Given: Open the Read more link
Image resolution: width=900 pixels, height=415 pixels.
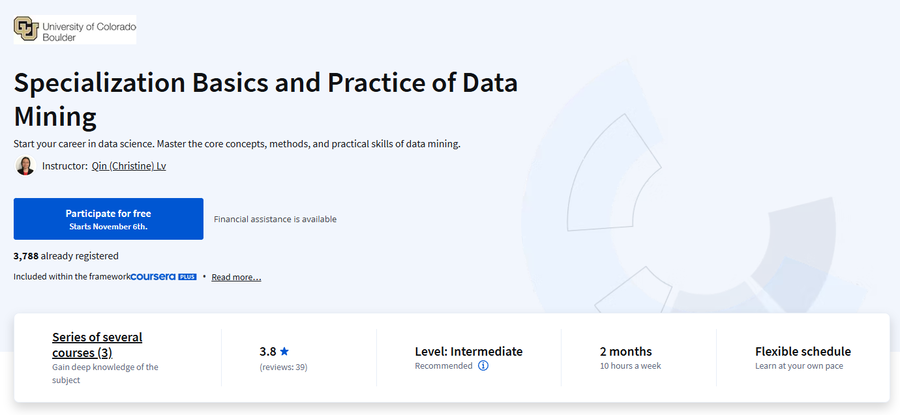Looking at the screenshot, I should [x=236, y=277].
